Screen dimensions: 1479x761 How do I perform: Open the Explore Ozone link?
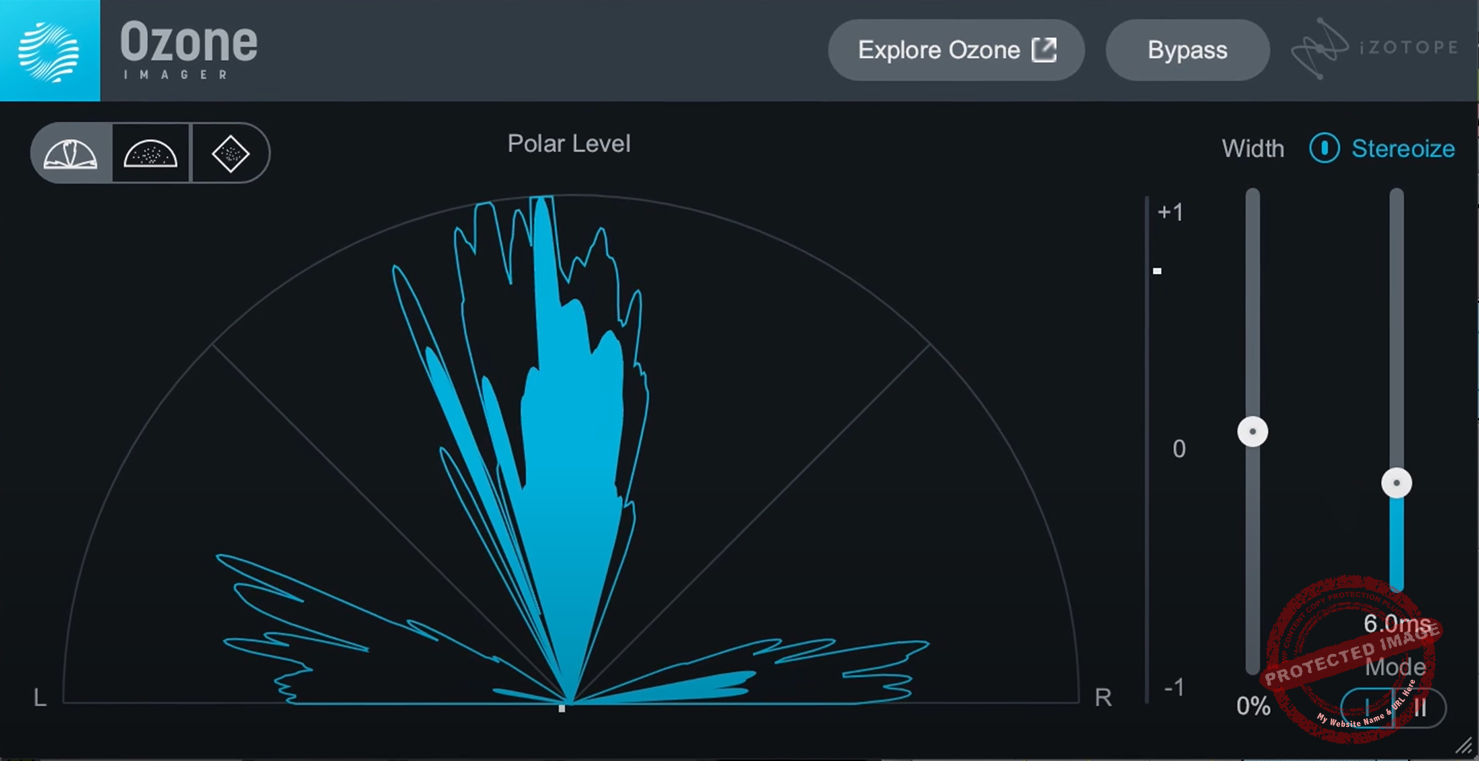(956, 50)
